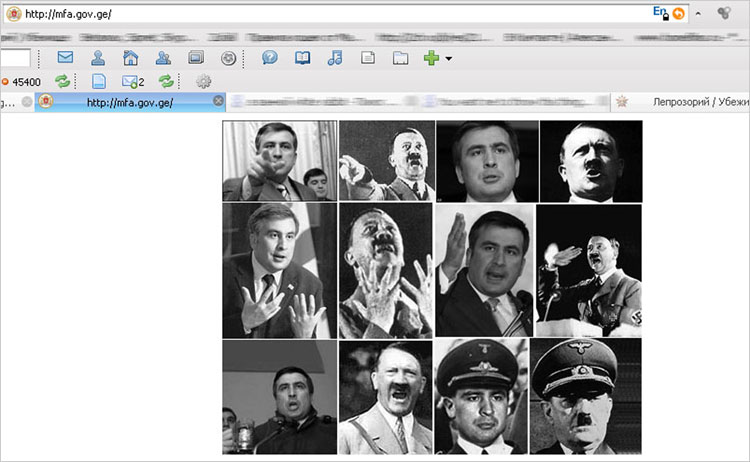Open the single user profile icon
This screenshot has height=462, width=750.
coord(98,58)
